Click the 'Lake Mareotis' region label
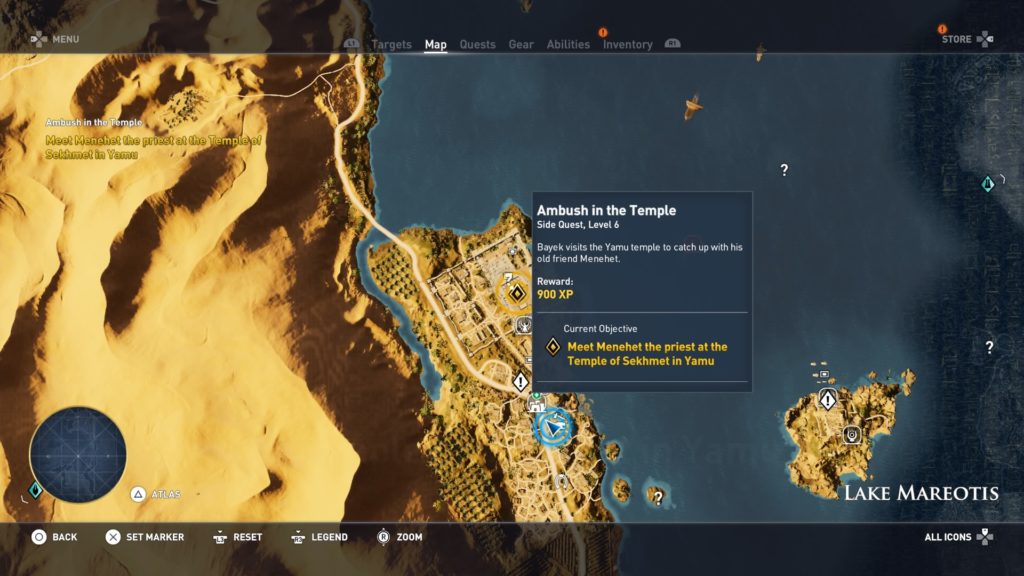1024x576 pixels. pyautogui.click(x=921, y=493)
